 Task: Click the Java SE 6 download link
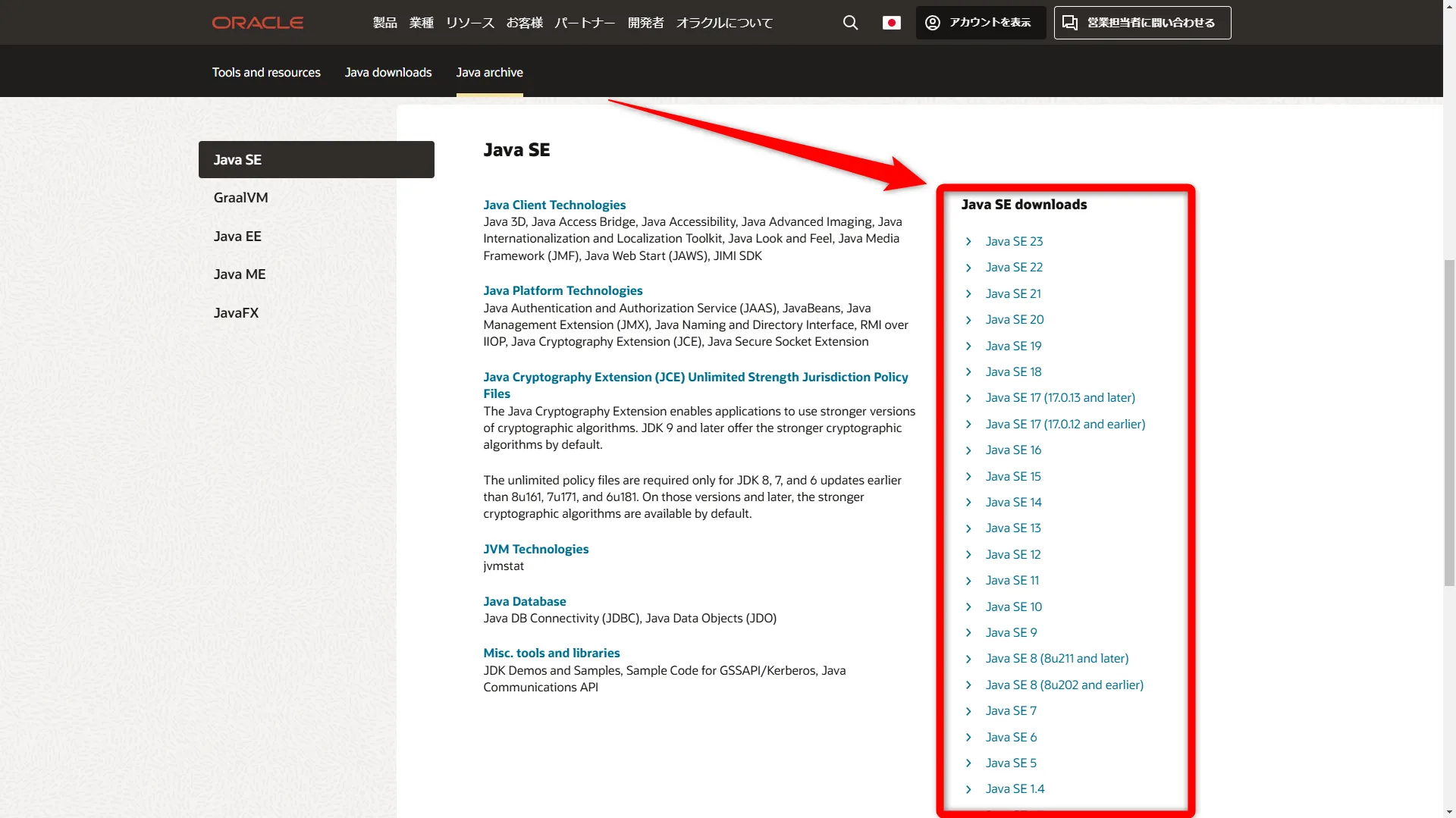[1011, 737]
